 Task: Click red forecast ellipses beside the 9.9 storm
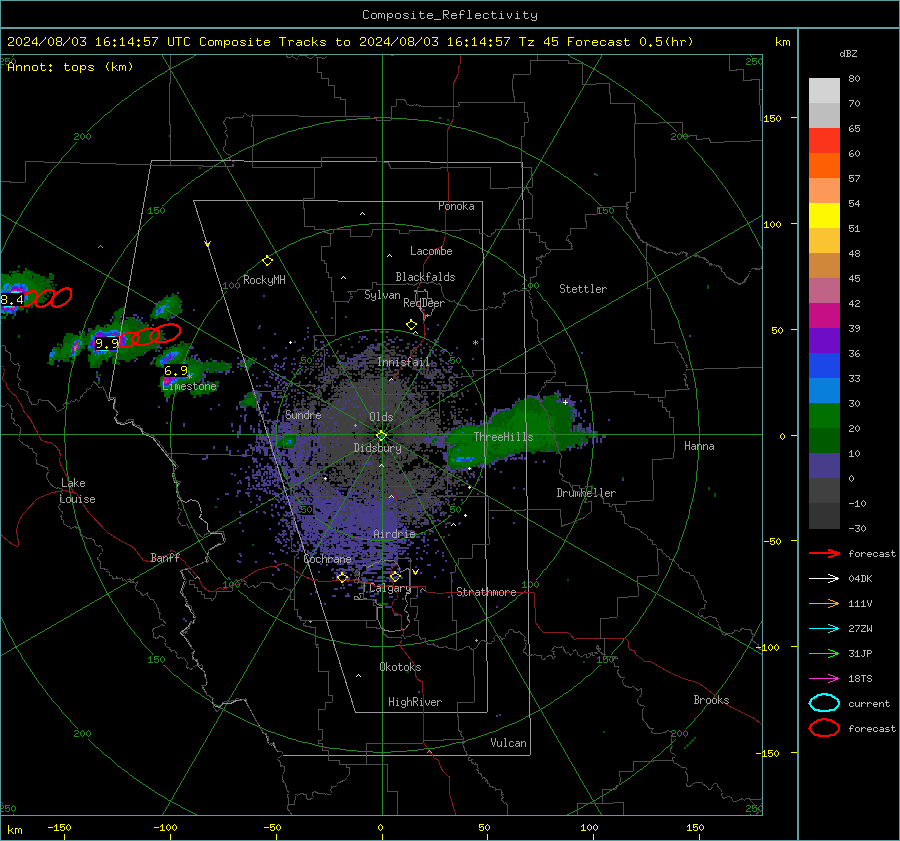tap(150, 335)
